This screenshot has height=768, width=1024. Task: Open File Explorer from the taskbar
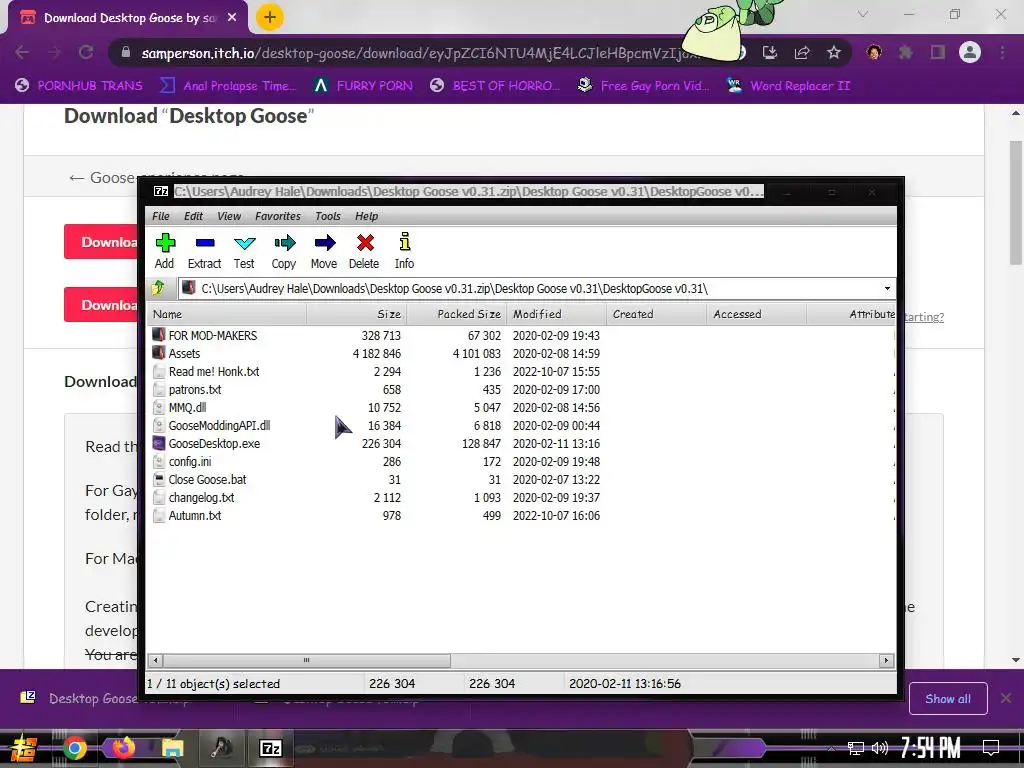coord(172,748)
